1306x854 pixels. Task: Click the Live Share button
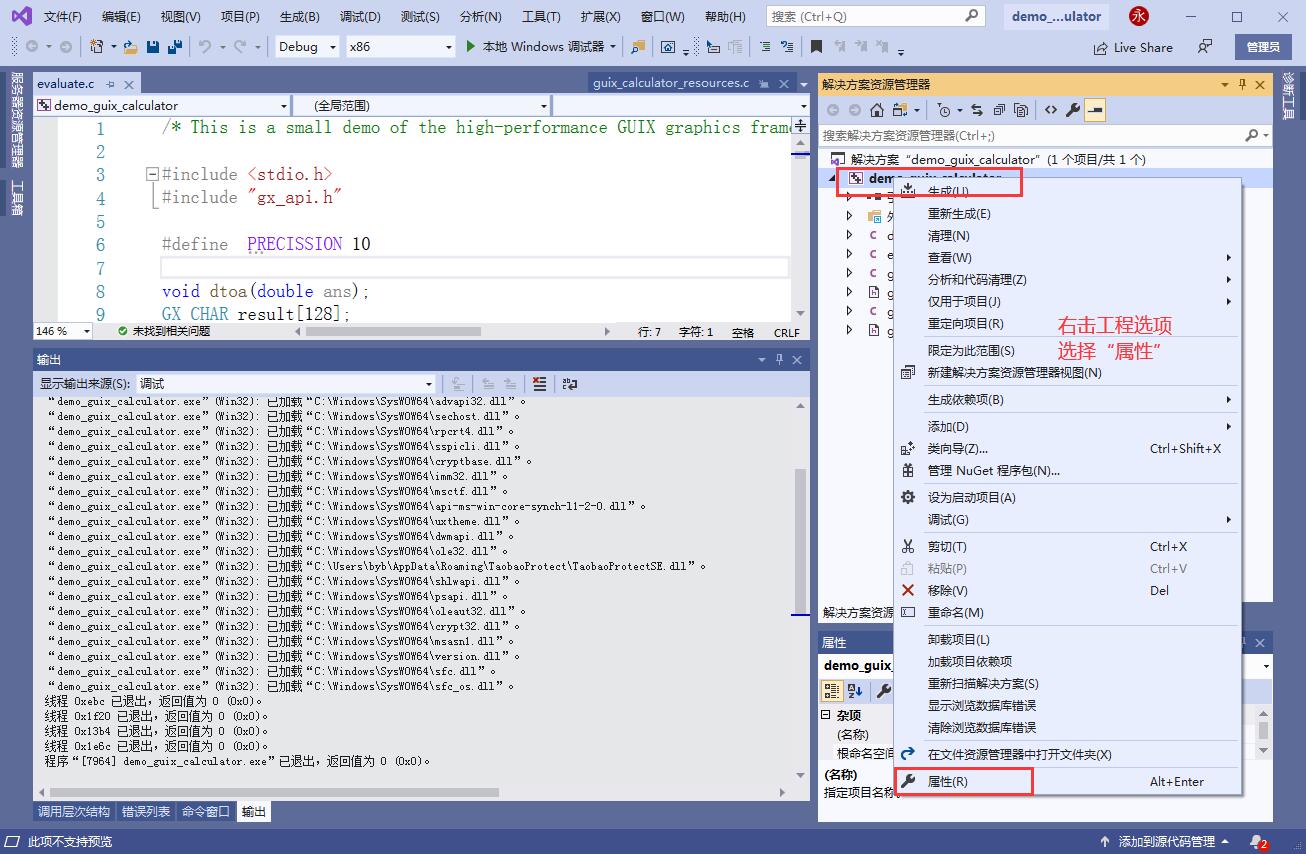click(x=1133, y=47)
